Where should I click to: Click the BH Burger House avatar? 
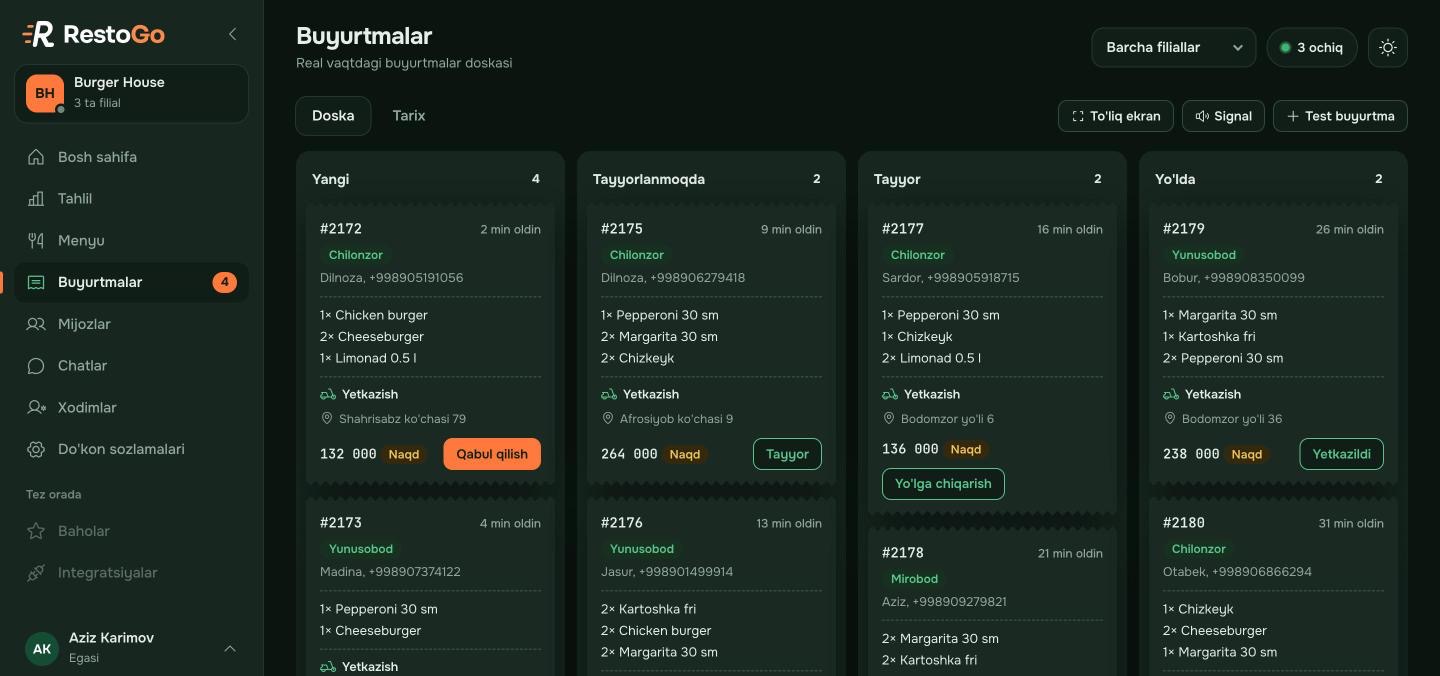coord(45,93)
